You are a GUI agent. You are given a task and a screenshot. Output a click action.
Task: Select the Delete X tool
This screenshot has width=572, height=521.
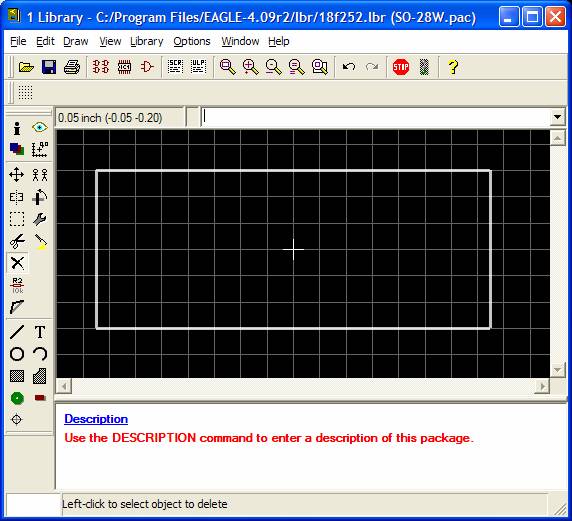pos(17,263)
